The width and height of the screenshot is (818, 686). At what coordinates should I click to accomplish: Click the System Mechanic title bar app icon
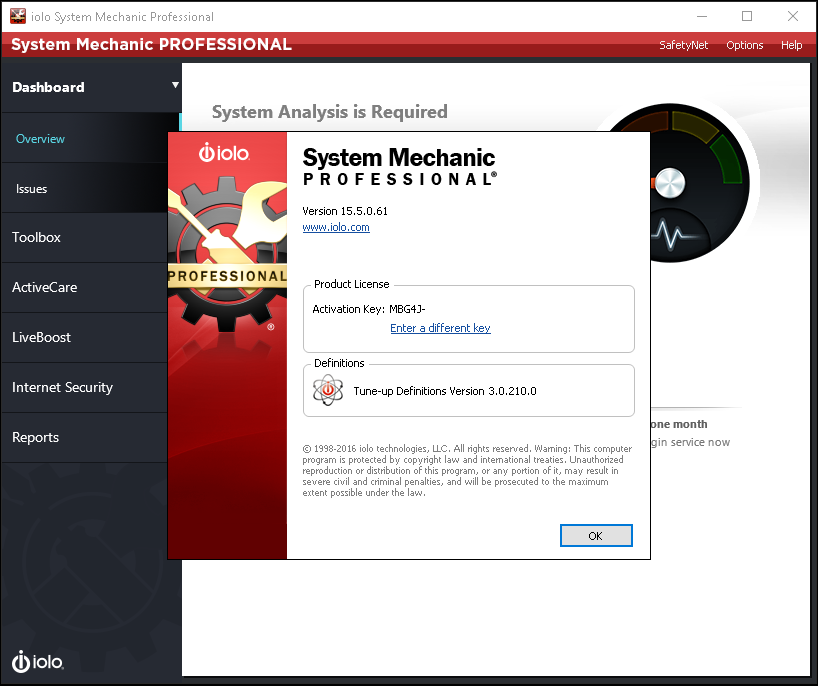coord(18,16)
